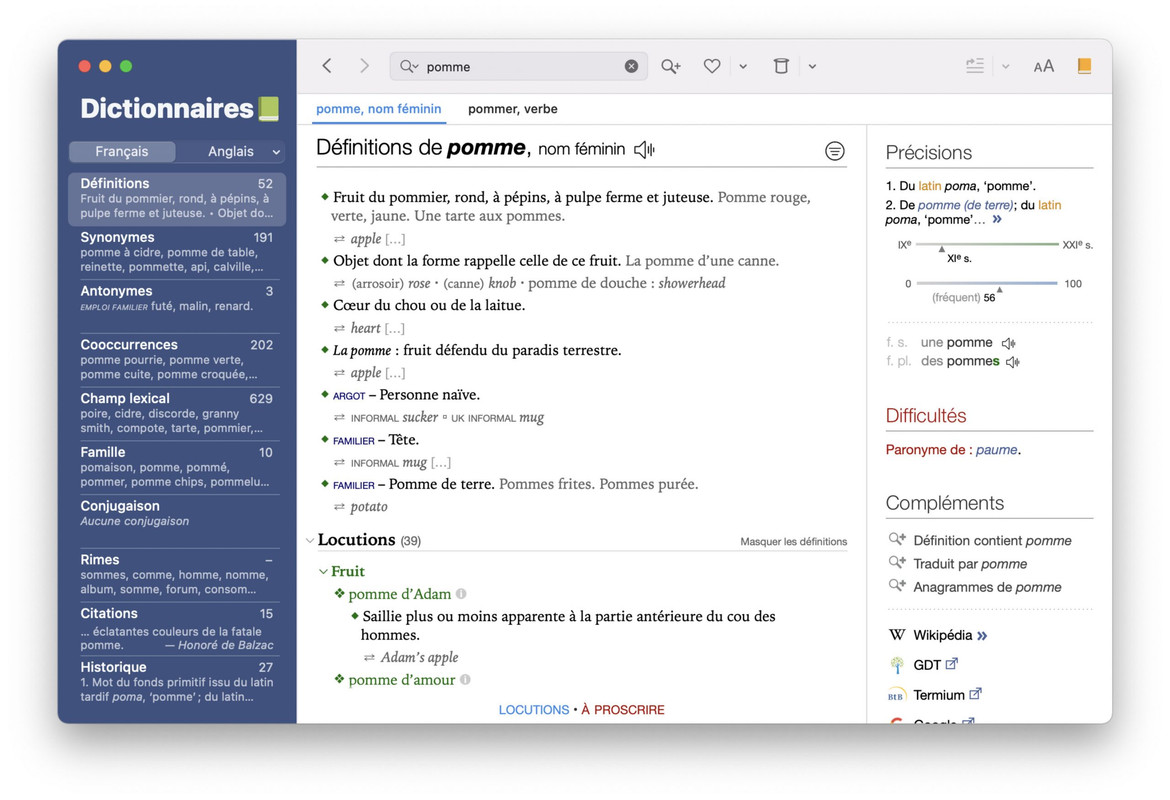Click the frequency scale marker at 56

pos(999,290)
